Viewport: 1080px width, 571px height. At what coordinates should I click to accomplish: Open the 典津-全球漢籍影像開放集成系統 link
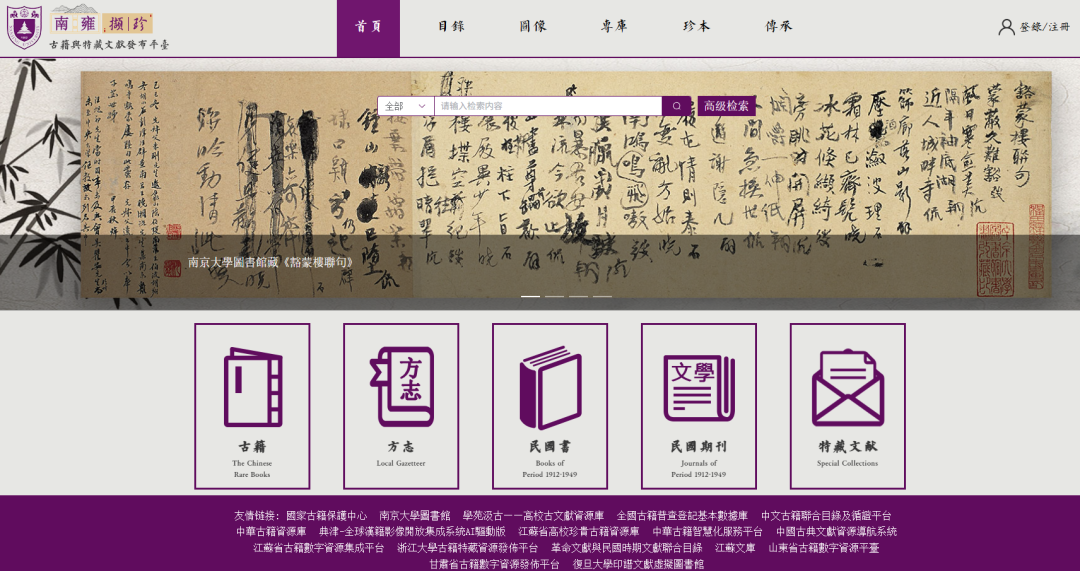coord(412,532)
